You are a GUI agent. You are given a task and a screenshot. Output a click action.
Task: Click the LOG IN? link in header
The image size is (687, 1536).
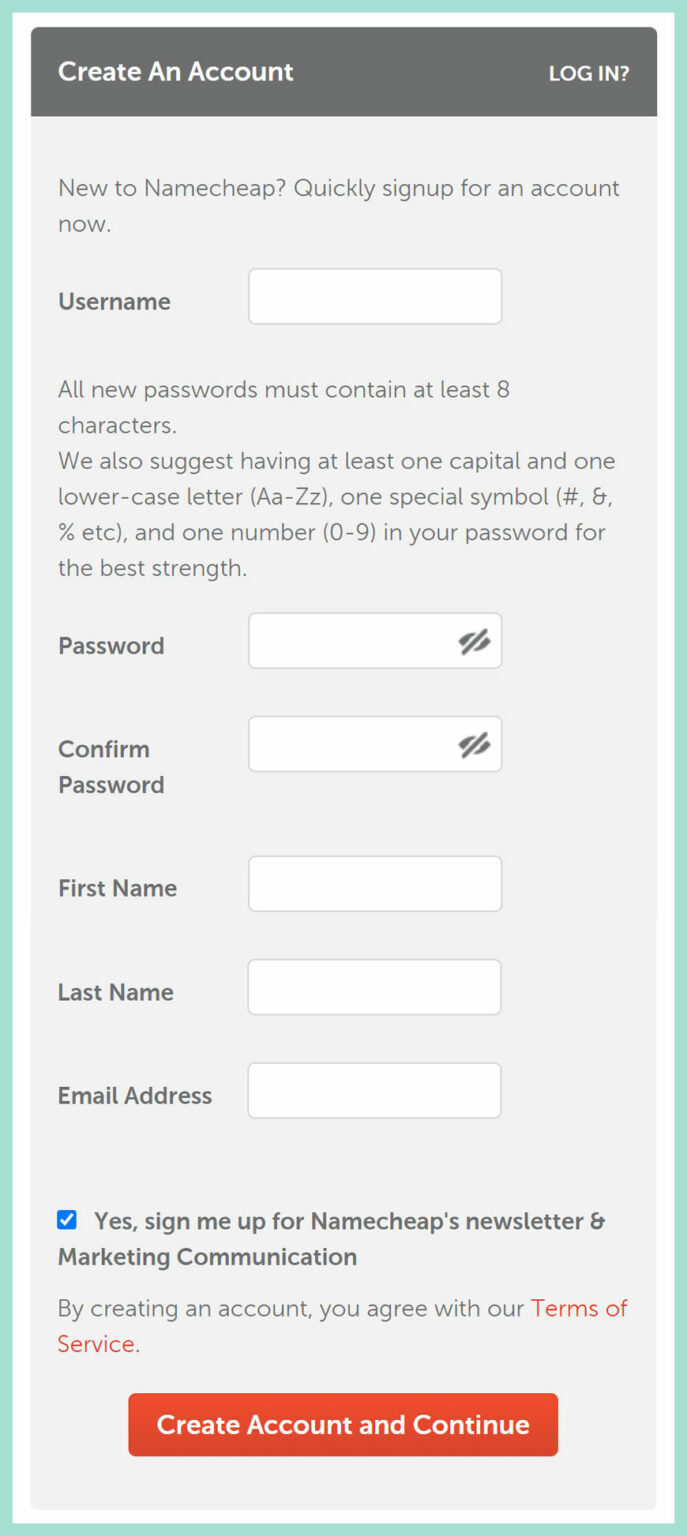click(588, 73)
